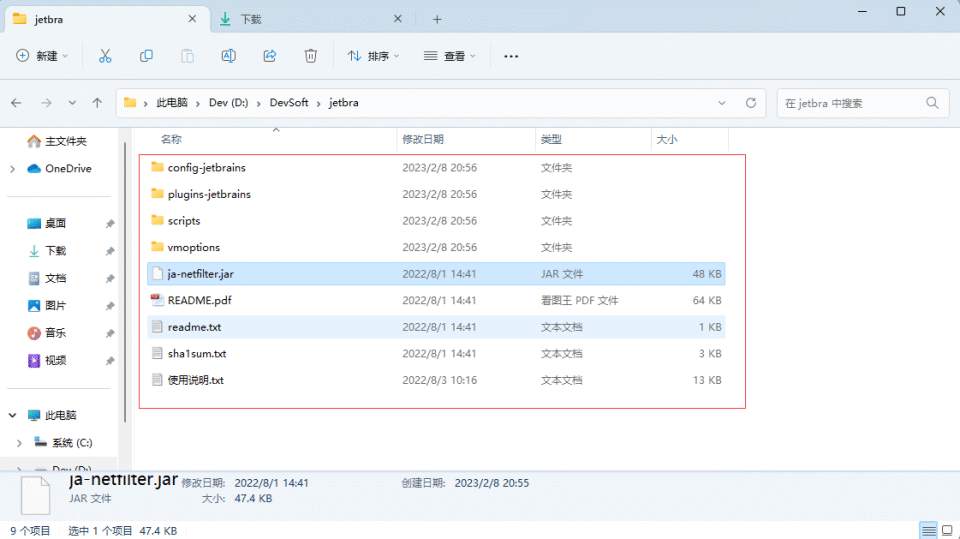Click the Cut scissors icon

point(105,56)
